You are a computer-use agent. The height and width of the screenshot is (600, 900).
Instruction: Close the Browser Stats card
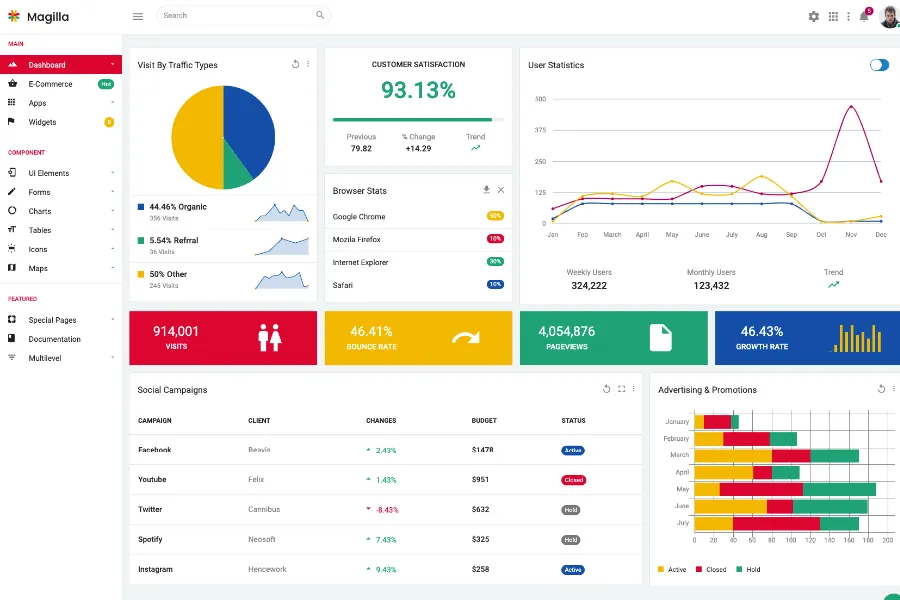coord(501,190)
